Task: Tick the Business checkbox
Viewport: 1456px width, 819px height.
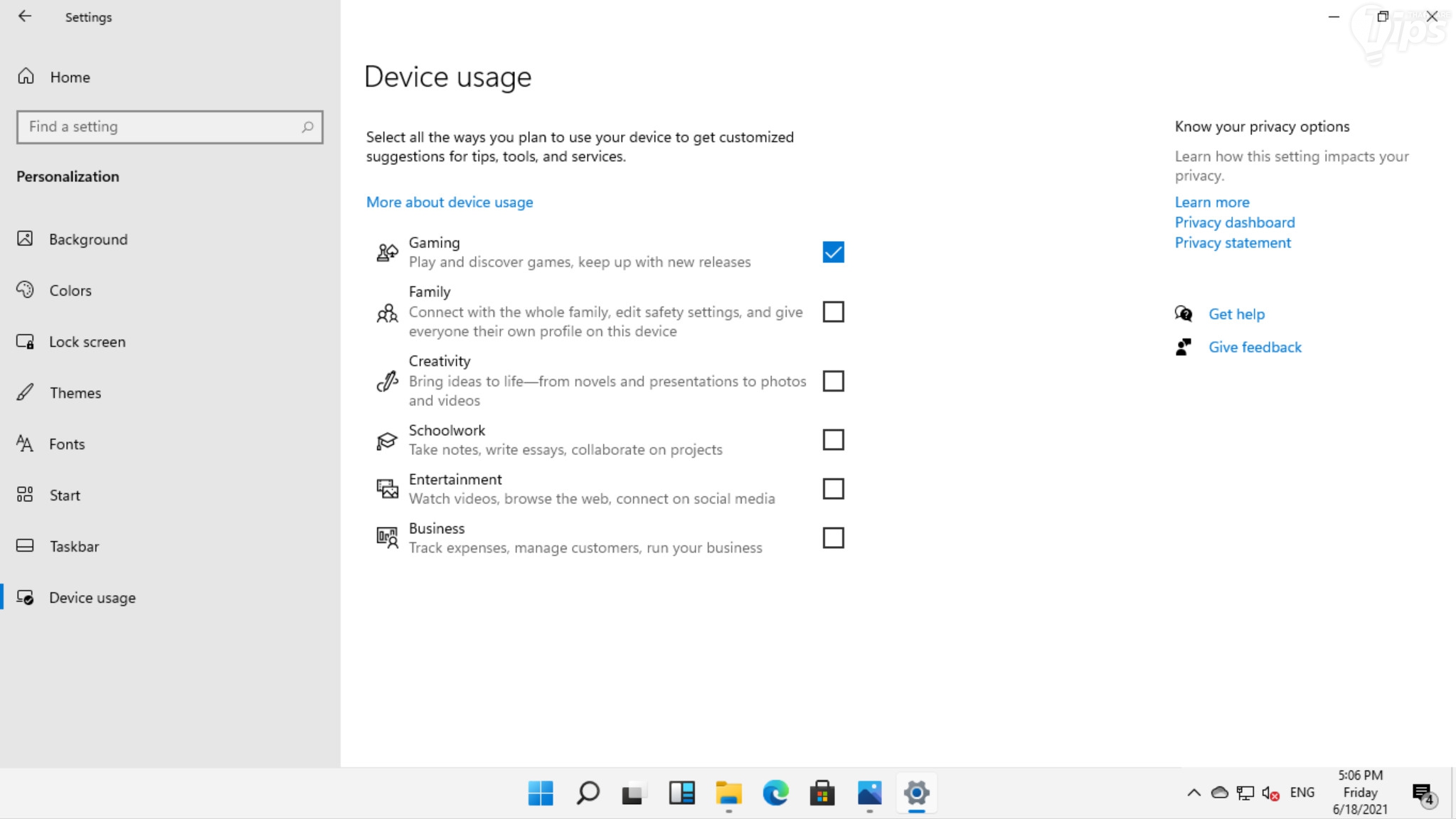Action: (833, 538)
